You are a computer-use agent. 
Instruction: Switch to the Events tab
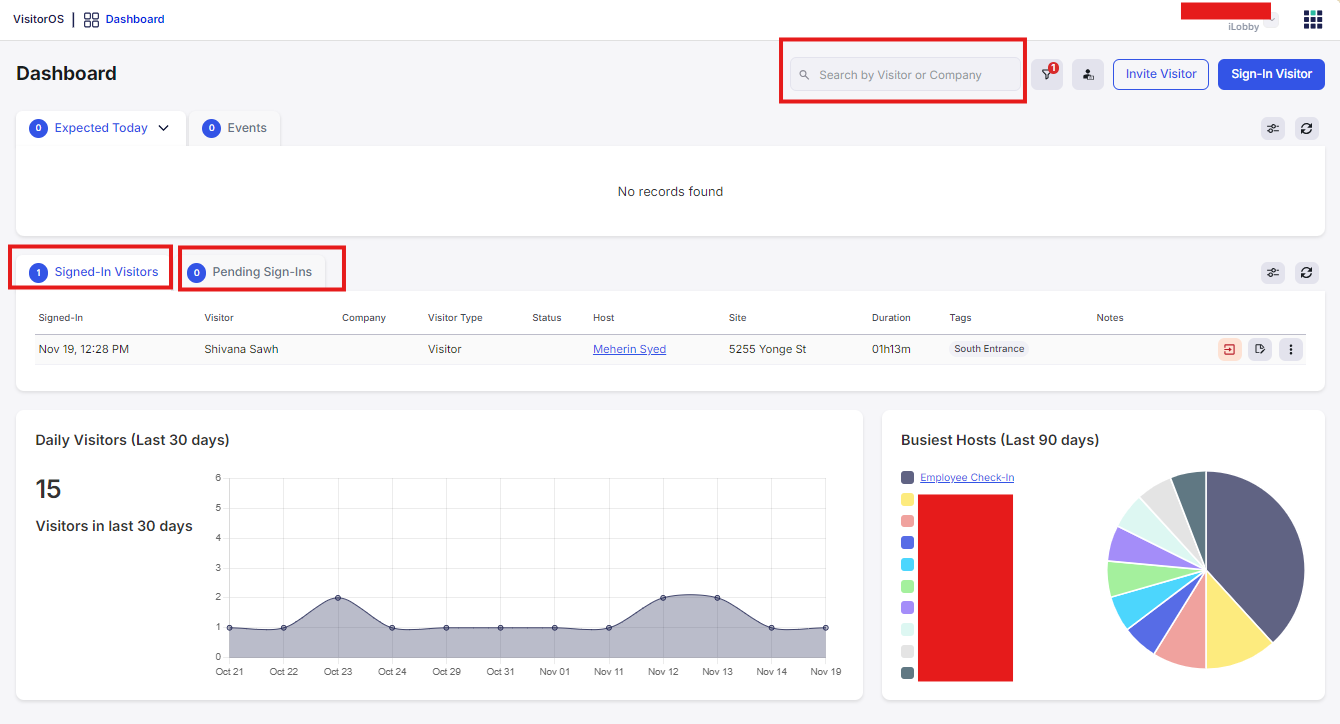(235, 128)
